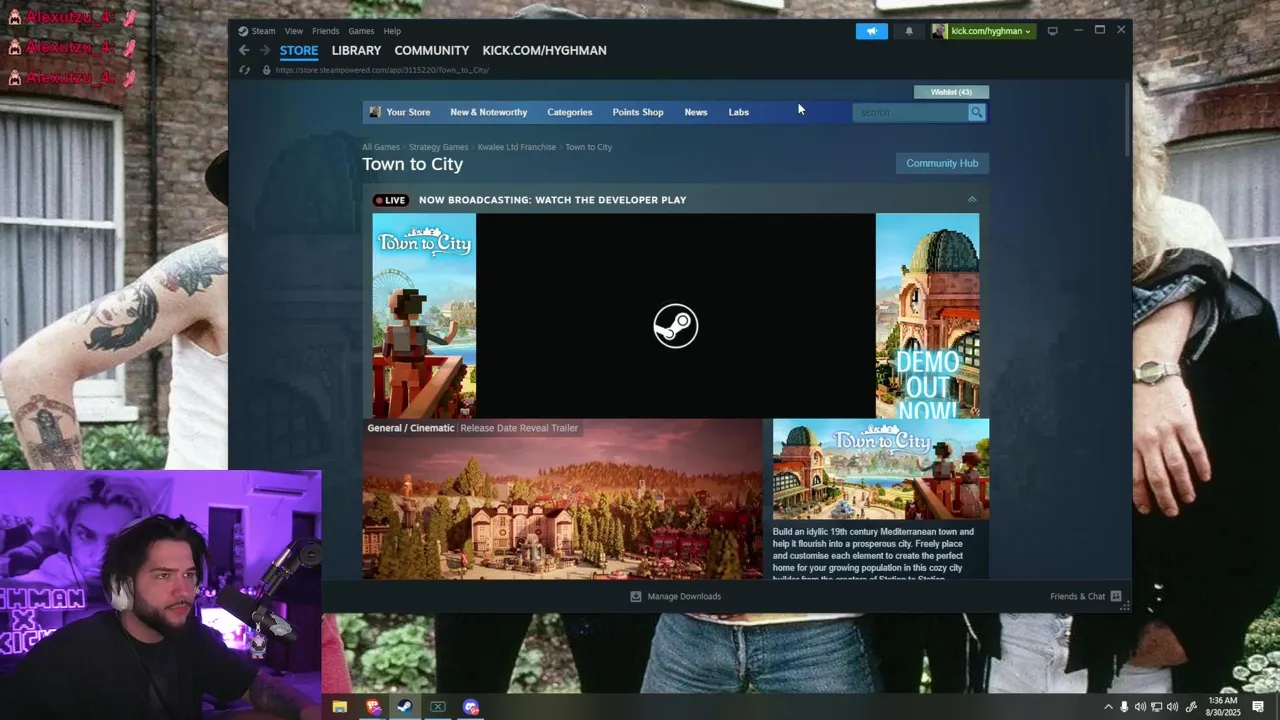Open the Steam announcements megaphone button

click(x=871, y=31)
